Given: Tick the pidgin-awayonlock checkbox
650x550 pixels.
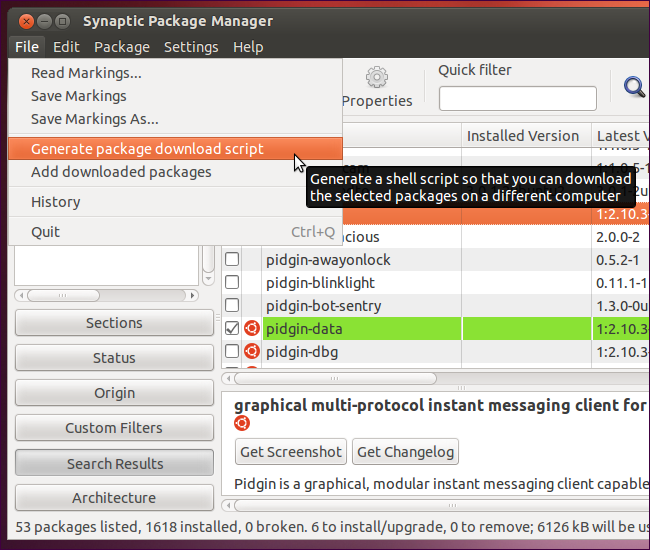Looking at the screenshot, I should [232, 259].
